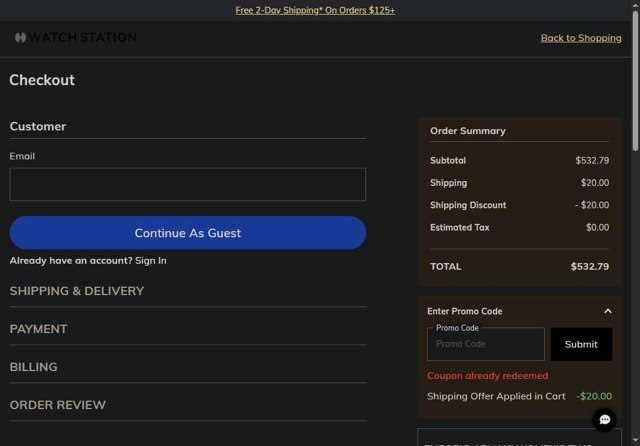Click the Checkout page title
Image resolution: width=640 pixels, height=446 pixels.
[x=42, y=80]
